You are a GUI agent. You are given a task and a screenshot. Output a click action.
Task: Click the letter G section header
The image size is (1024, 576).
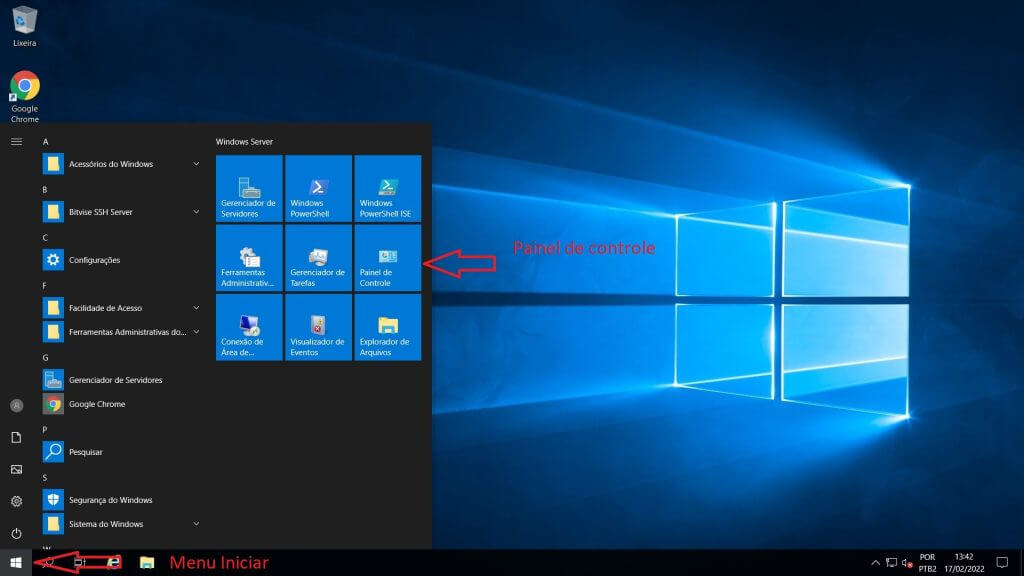click(x=45, y=358)
